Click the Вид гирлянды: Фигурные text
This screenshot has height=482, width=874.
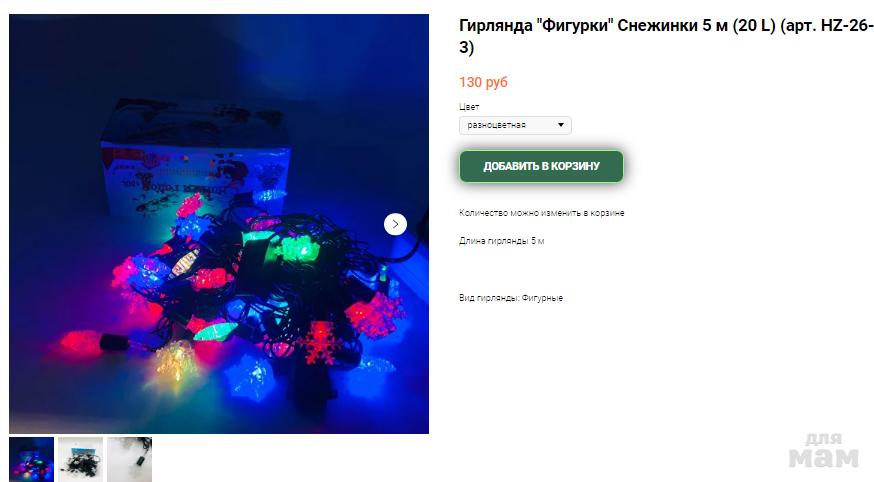[511, 298]
